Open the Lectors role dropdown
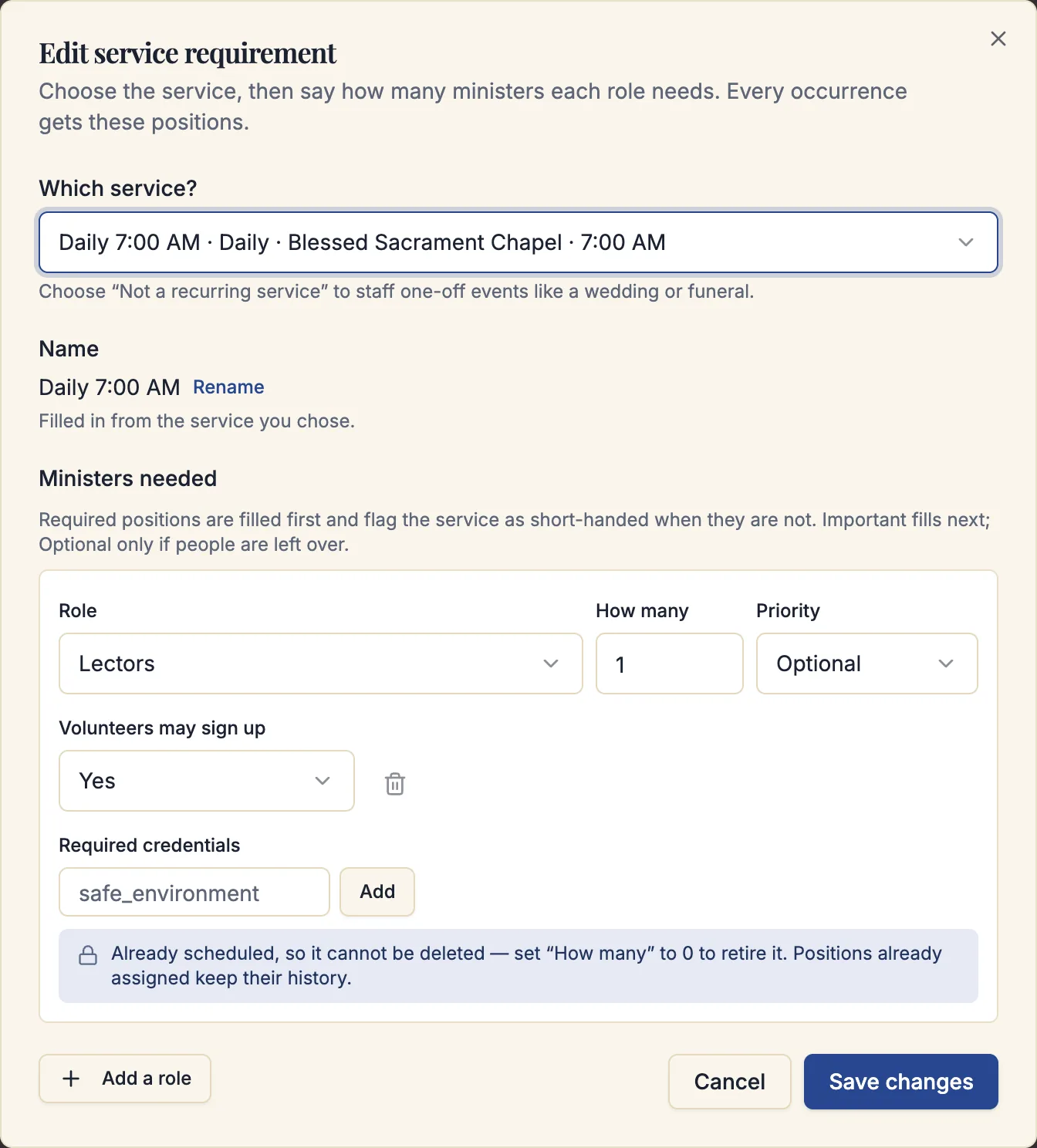Image resolution: width=1037 pixels, height=1148 pixels. tap(321, 663)
